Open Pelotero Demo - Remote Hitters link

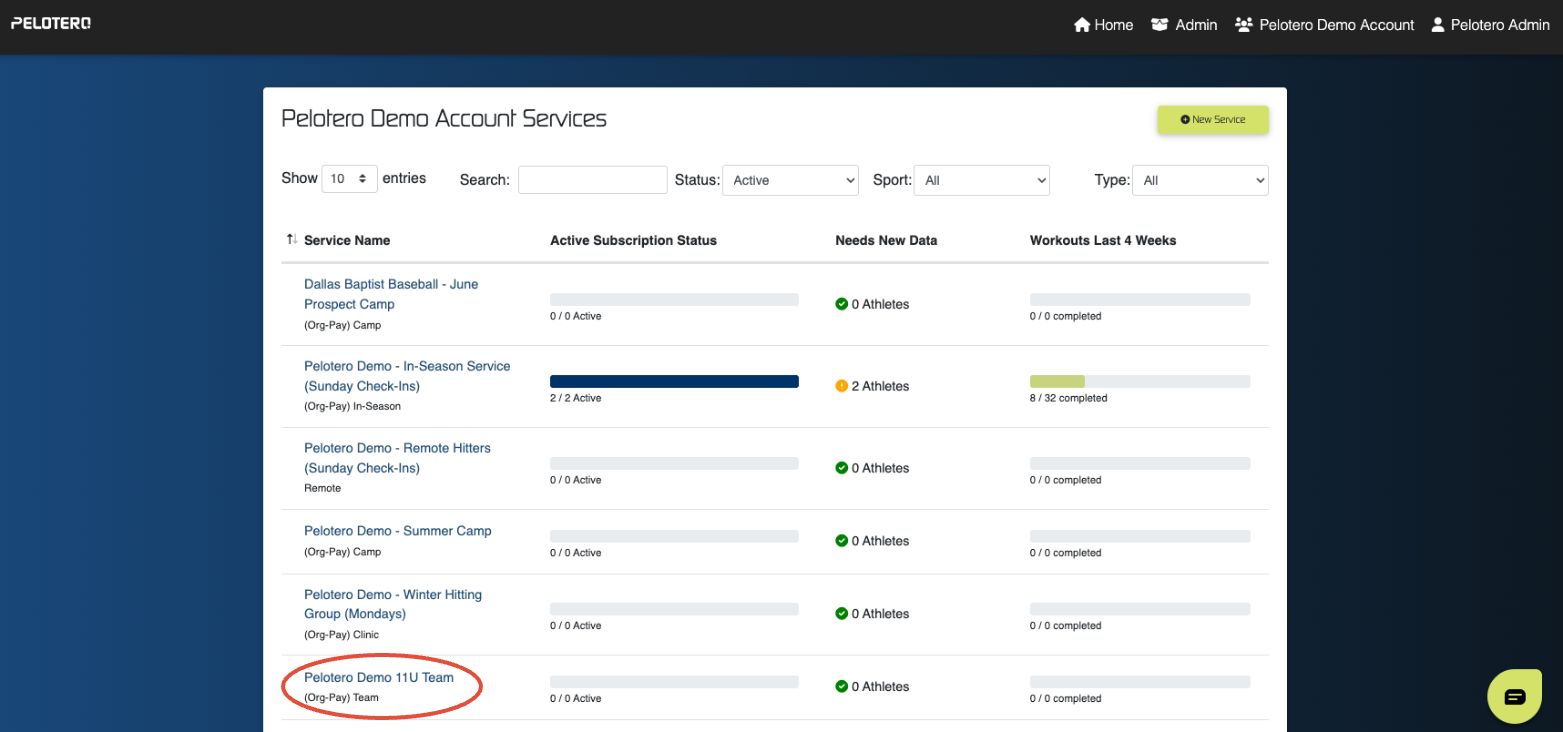point(397,458)
